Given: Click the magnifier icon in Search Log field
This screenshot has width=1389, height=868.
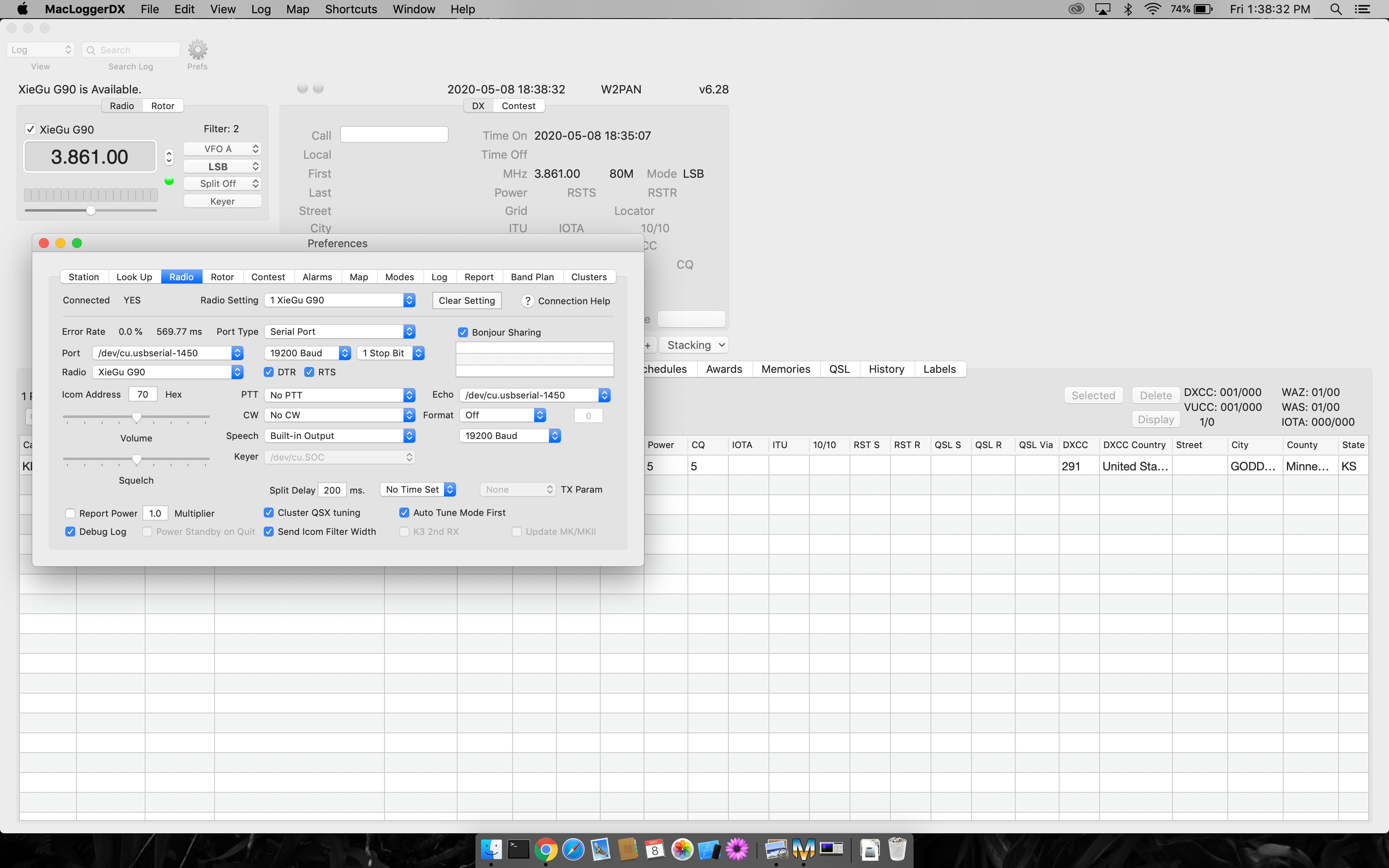Looking at the screenshot, I should click(91, 50).
